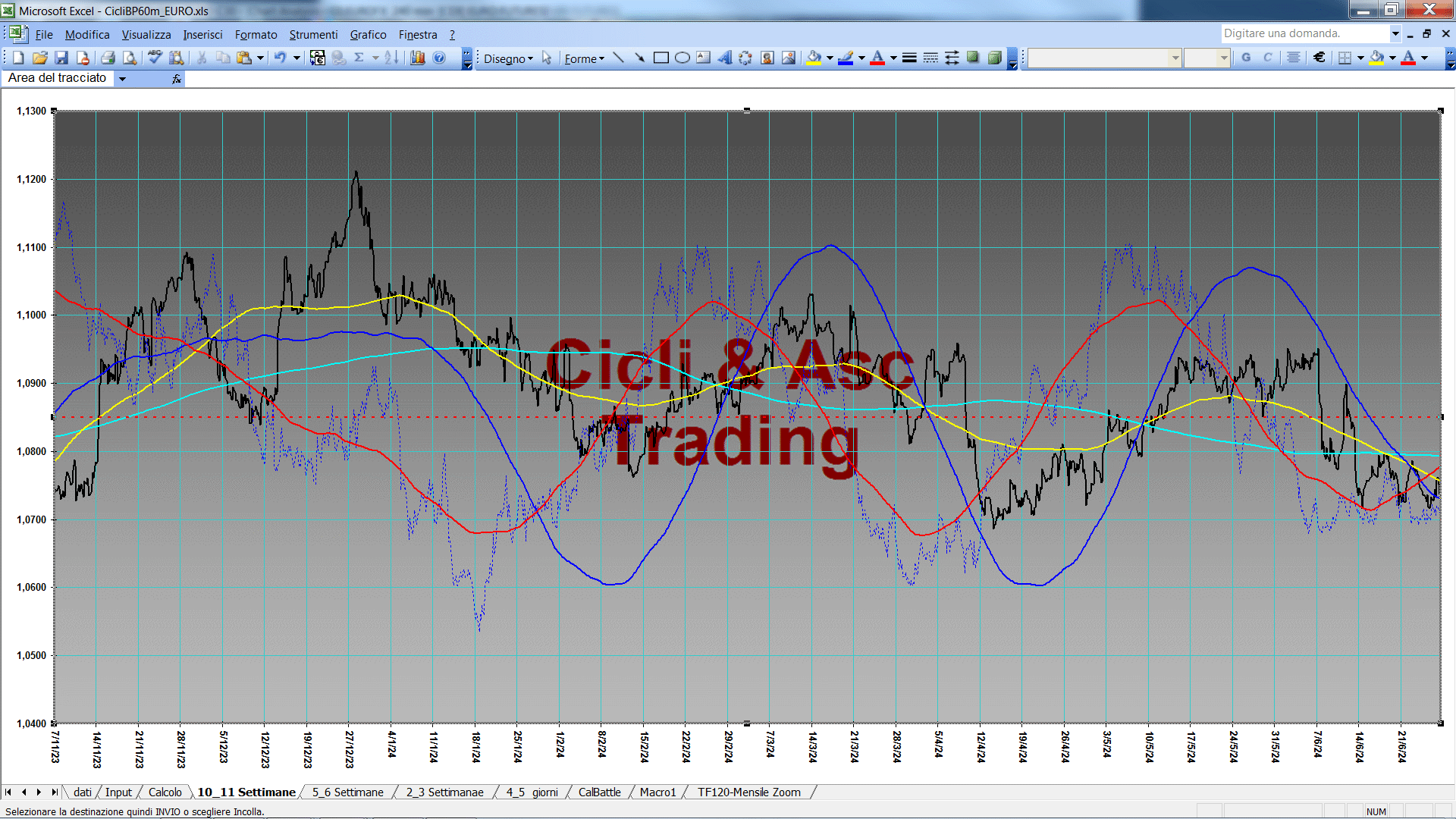Click the fx insert function button
This screenshot has width=1456, height=819.
coord(176,79)
